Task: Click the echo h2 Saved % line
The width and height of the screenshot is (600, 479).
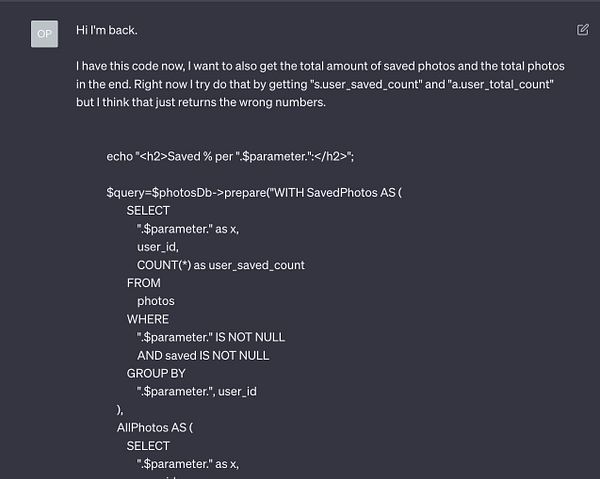Action: click(x=230, y=156)
